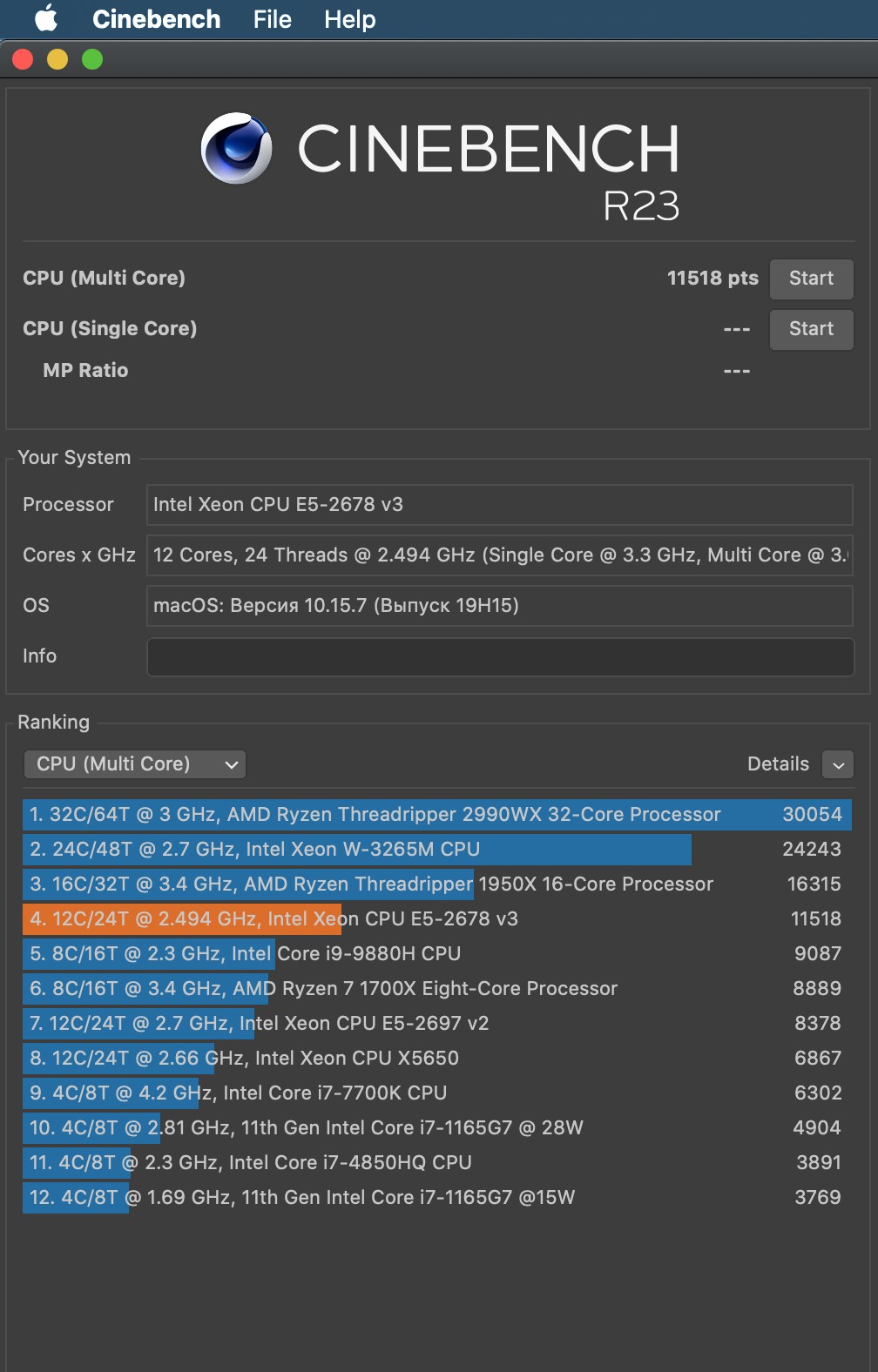Select ranking row Core i7-4850HQ
Image resolution: width=878 pixels, height=1372 pixels.
[x=437, y=1163]
